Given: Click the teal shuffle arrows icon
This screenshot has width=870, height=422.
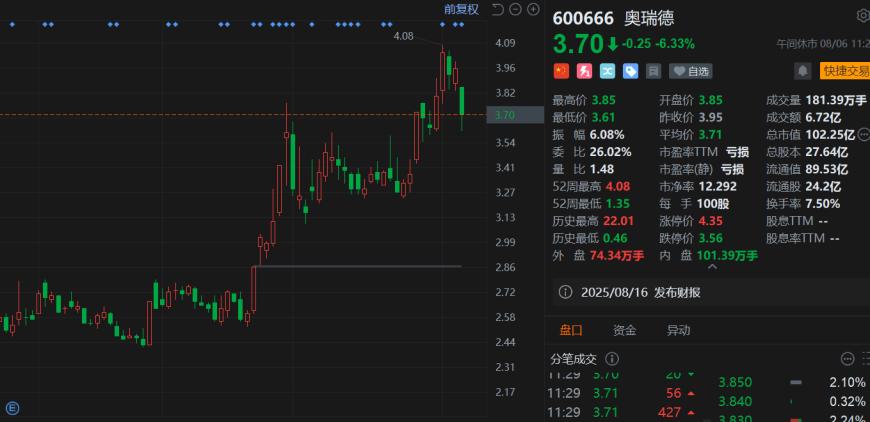Looking at the screenshot, I should (x=607, y=71).
